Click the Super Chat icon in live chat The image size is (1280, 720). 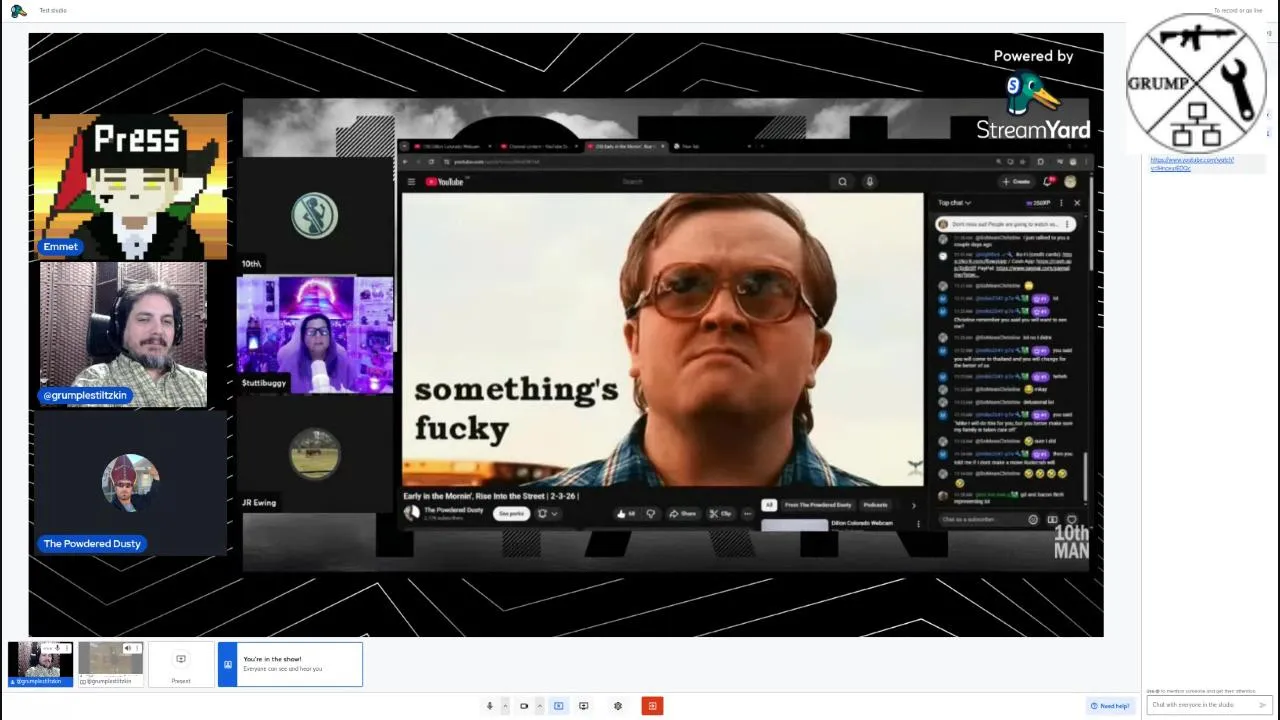click(1052, 520)
